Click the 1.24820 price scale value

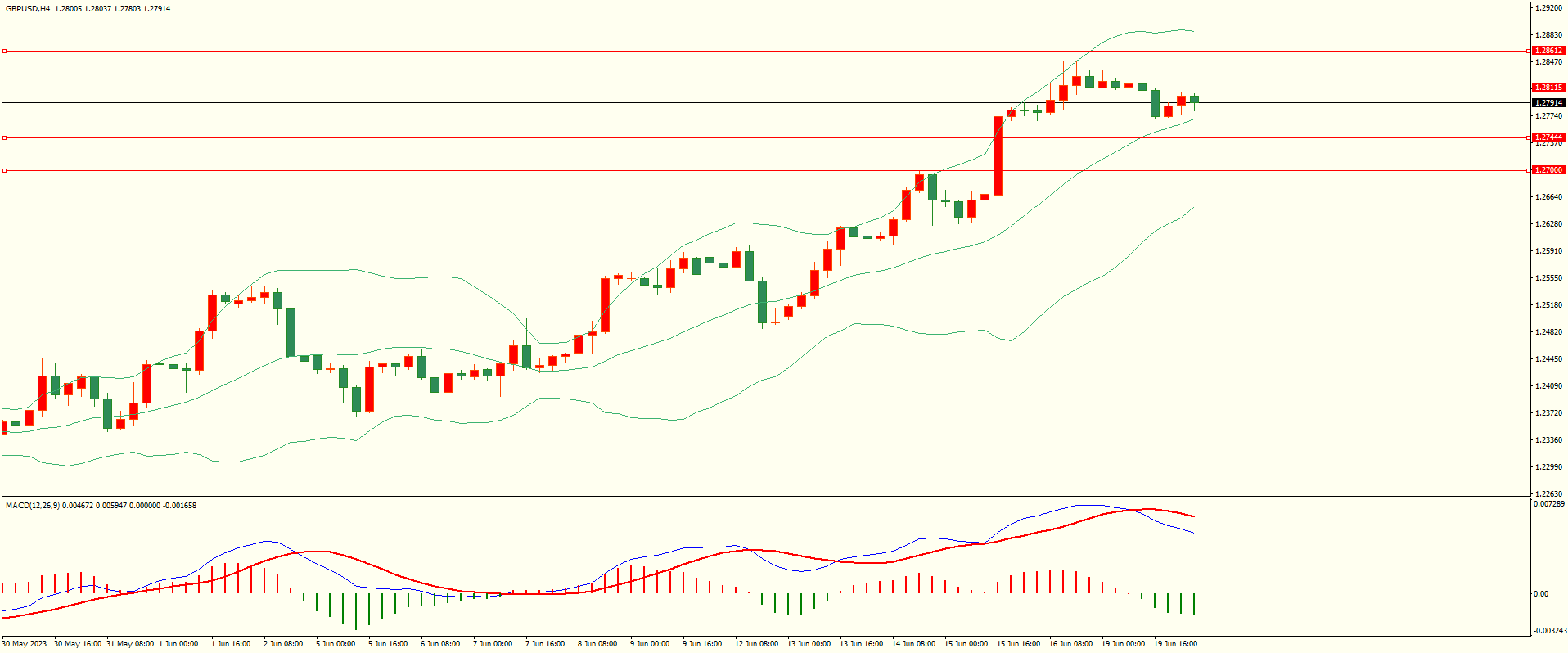(x=1549, y=332)
